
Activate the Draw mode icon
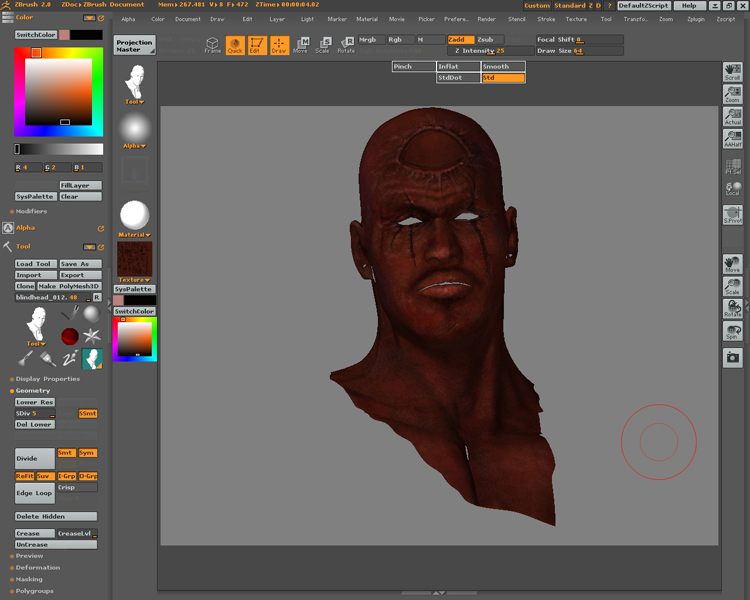click(279, 45)
